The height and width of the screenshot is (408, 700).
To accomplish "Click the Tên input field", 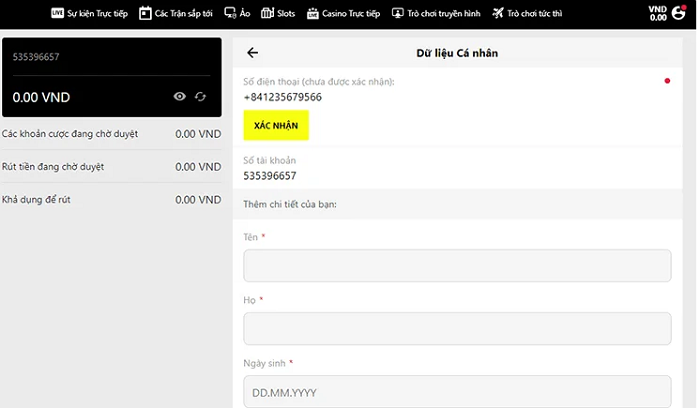I will (457, 266).
